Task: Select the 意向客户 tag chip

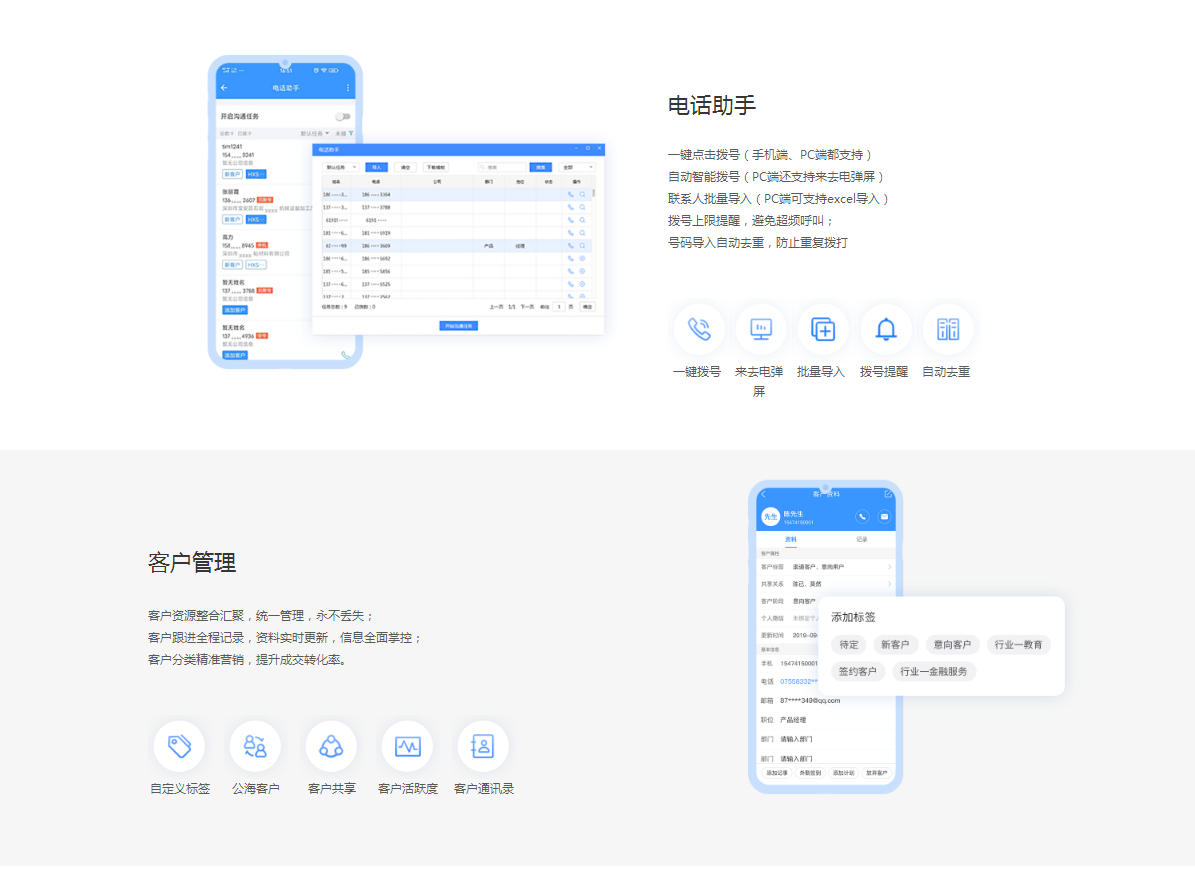Action: pyautogui.click(x=948, y=645)
